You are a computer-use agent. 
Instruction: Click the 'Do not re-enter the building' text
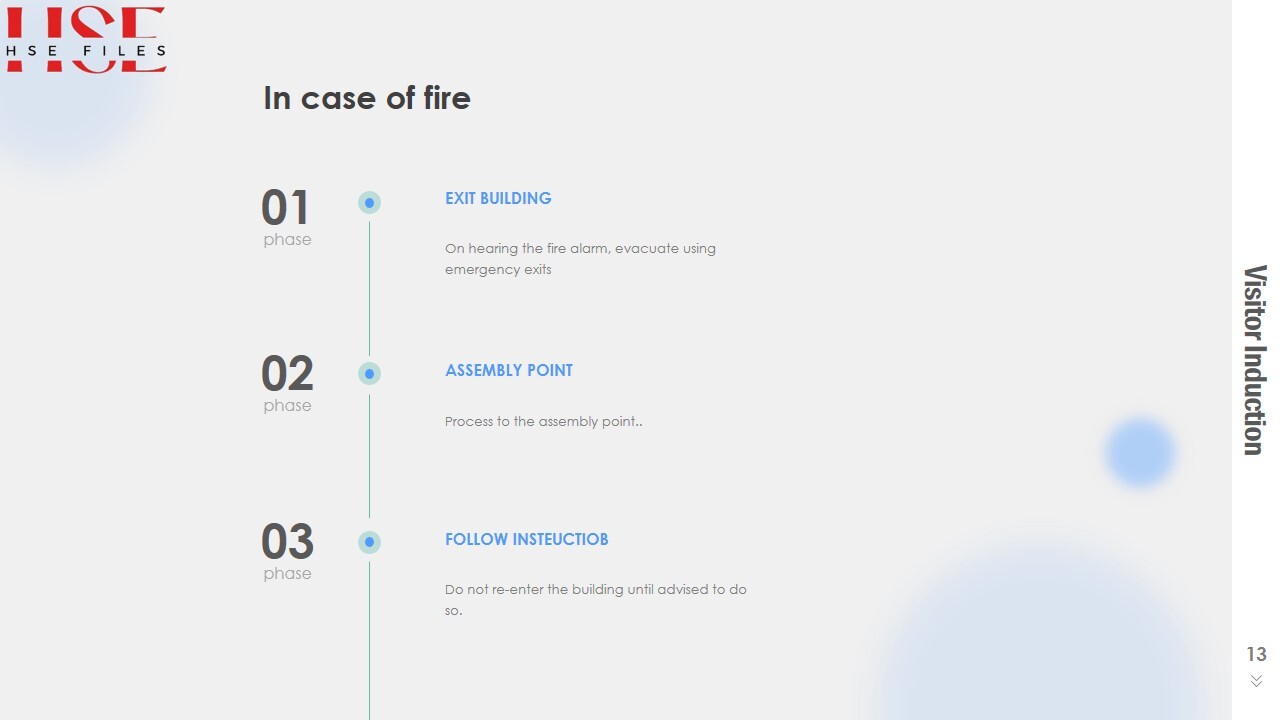pos(595,599)
